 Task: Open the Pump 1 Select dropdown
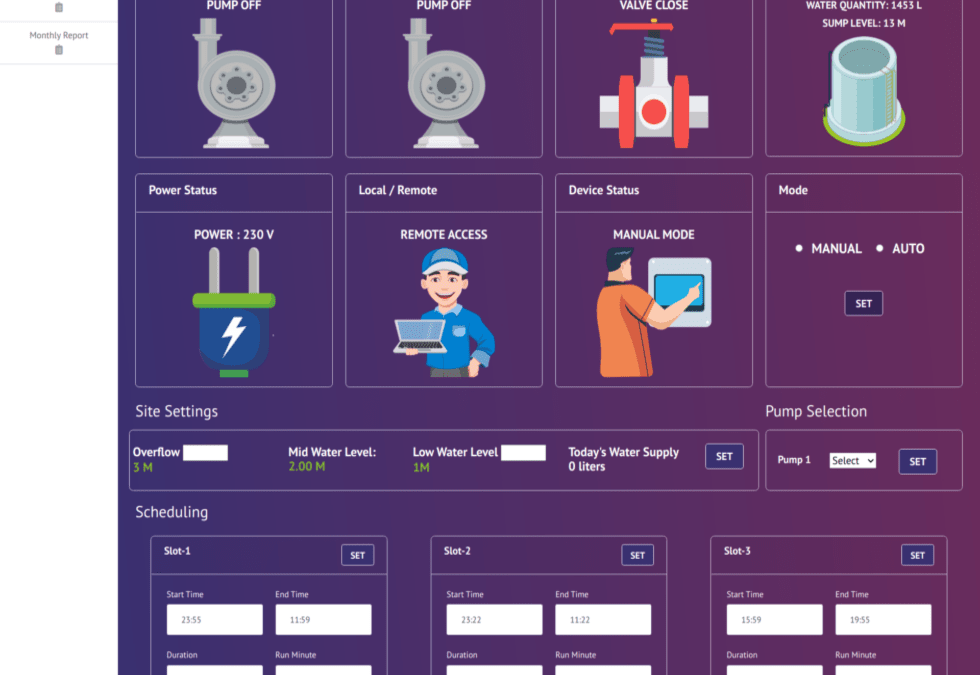(852, 461)
